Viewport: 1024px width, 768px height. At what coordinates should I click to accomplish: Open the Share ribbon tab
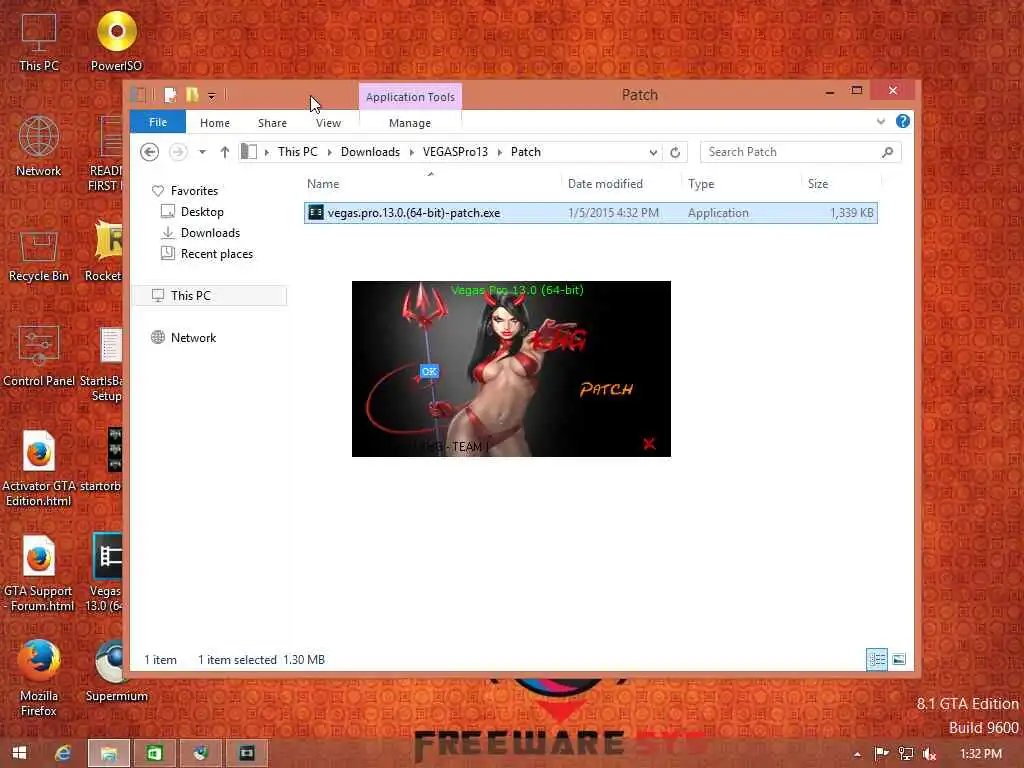(272, 123)
